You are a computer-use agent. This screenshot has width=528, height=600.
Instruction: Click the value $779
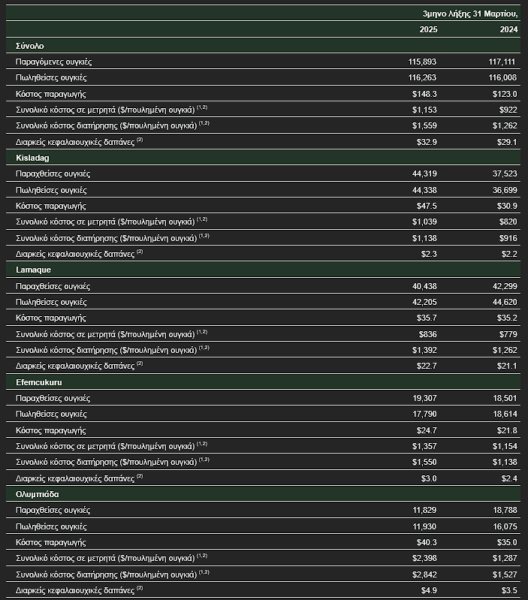508,334
